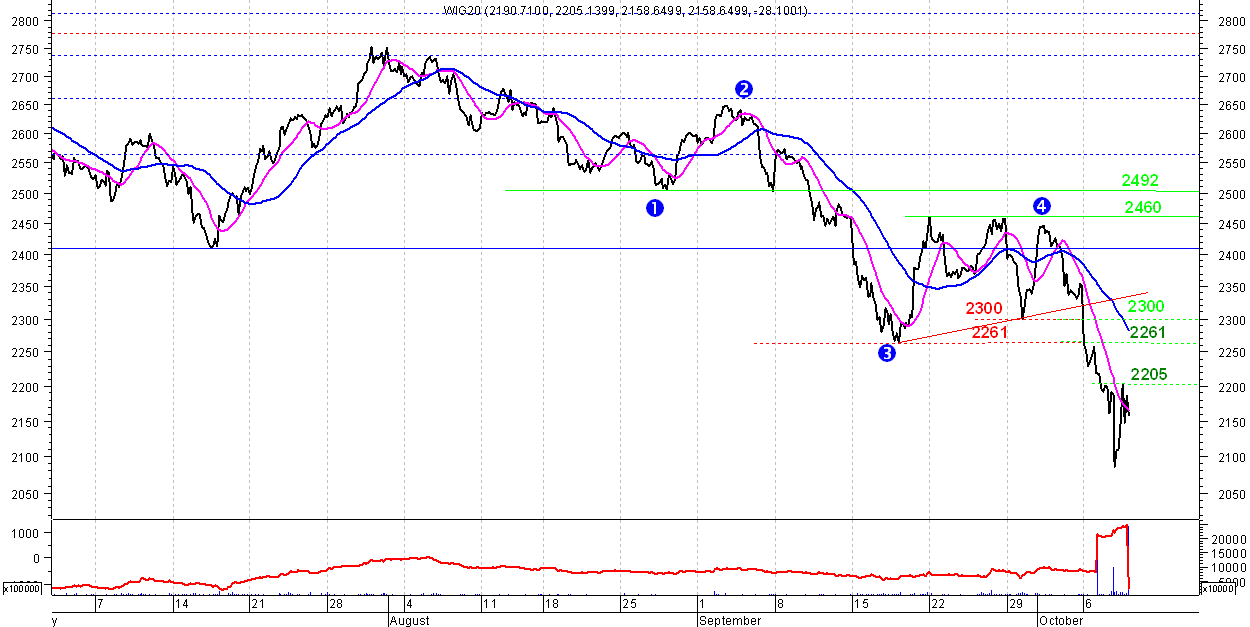The width and height of the screenshot is (1250, 627).
Task: Click 1000 on the indicator panel axis
Action: point(25,535)
